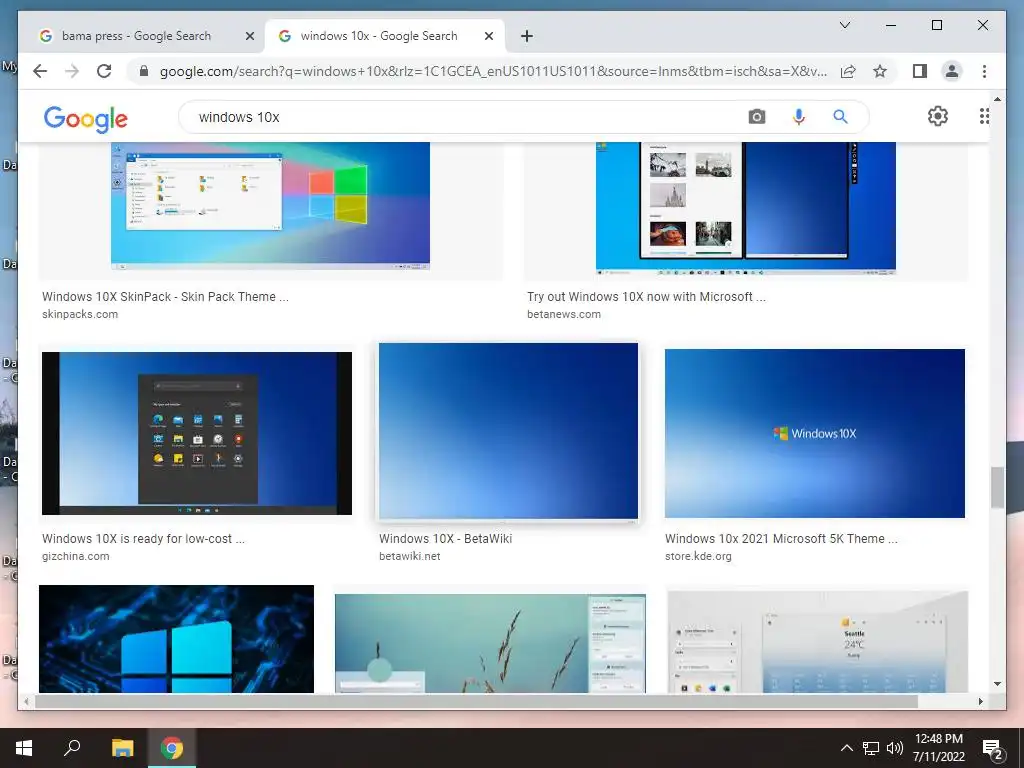Click the vertical scrollbar thumb

coord(997,487)
